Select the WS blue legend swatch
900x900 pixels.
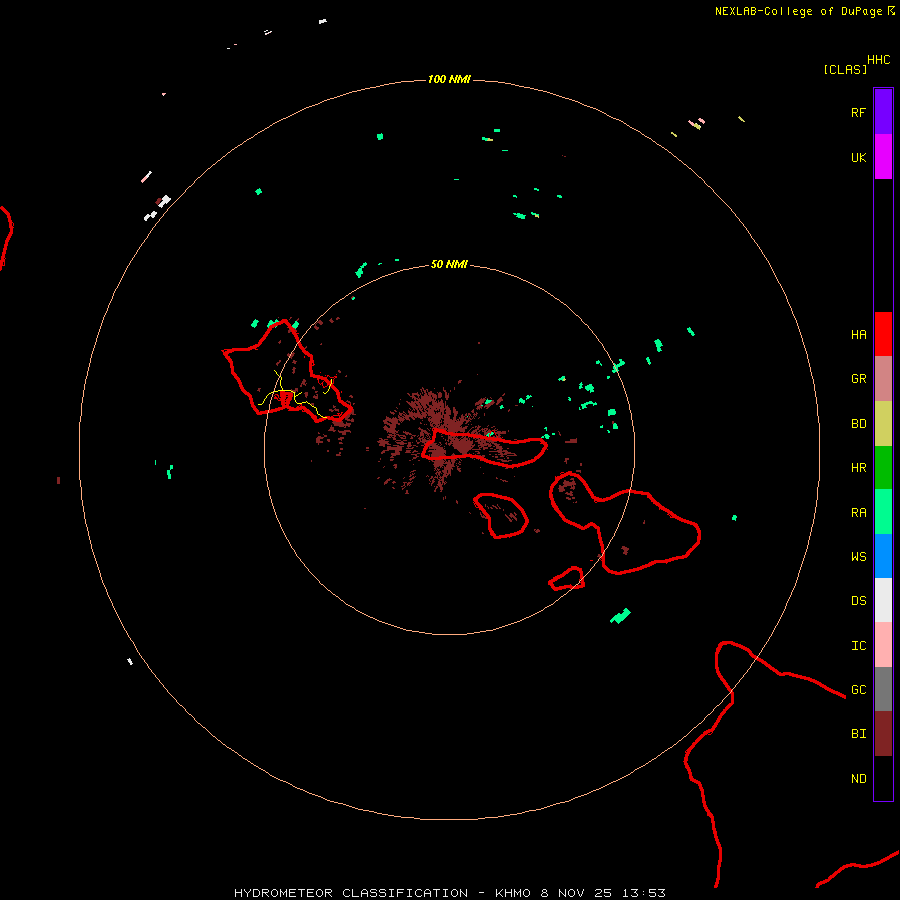[x=883, y=556]
